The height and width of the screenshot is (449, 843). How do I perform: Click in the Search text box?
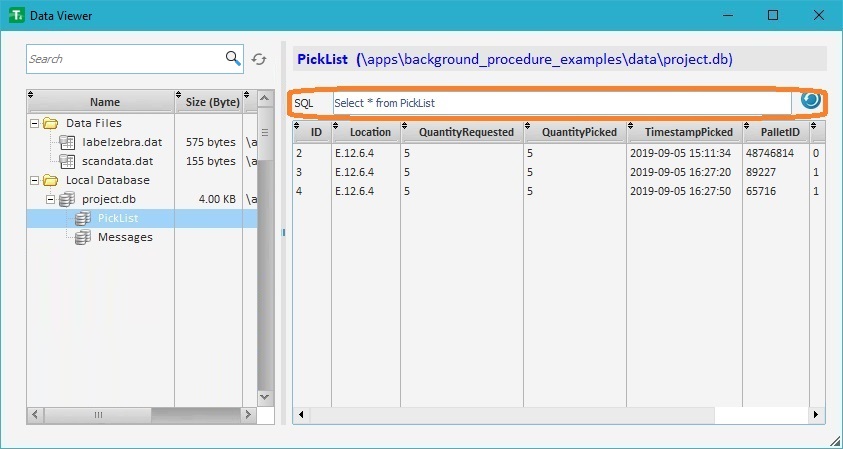point(125,59)
